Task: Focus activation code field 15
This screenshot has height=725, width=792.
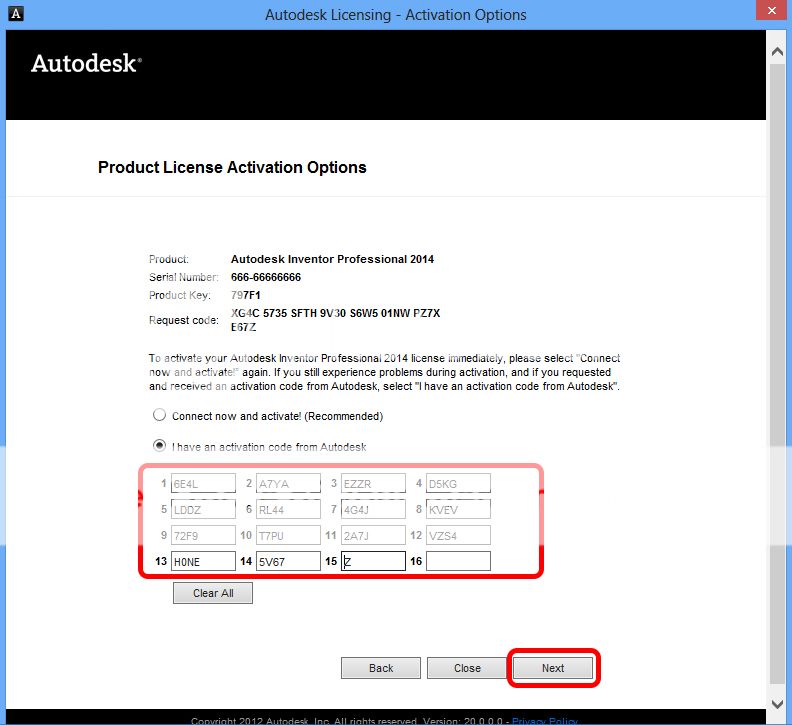Action: click(x=373, y=561)
